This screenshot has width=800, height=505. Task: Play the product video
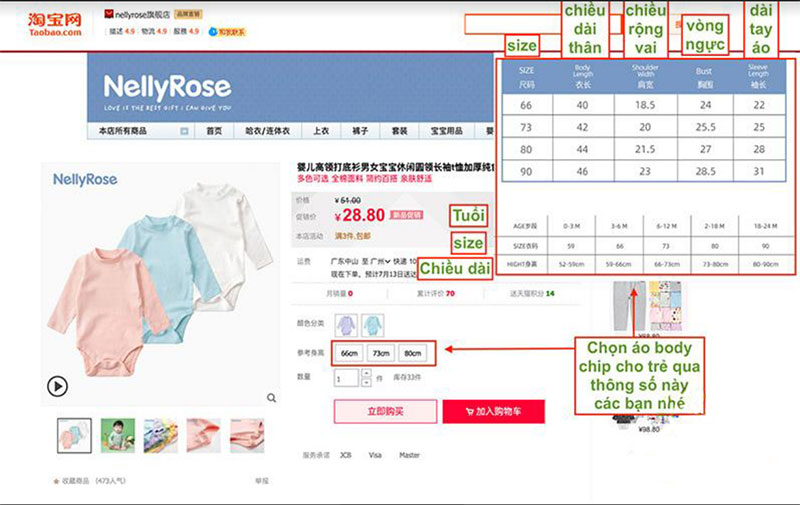[x=58, y=386]
